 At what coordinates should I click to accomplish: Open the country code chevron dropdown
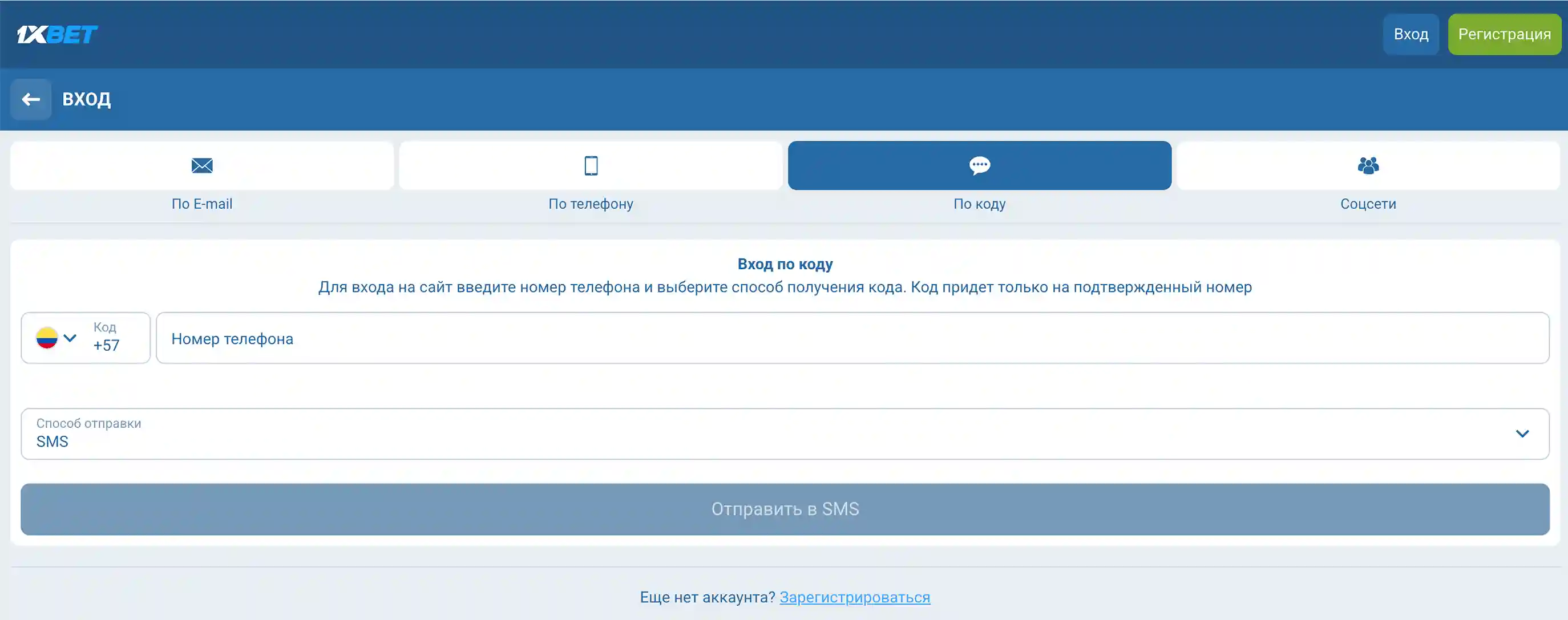[x=70, y=338]
